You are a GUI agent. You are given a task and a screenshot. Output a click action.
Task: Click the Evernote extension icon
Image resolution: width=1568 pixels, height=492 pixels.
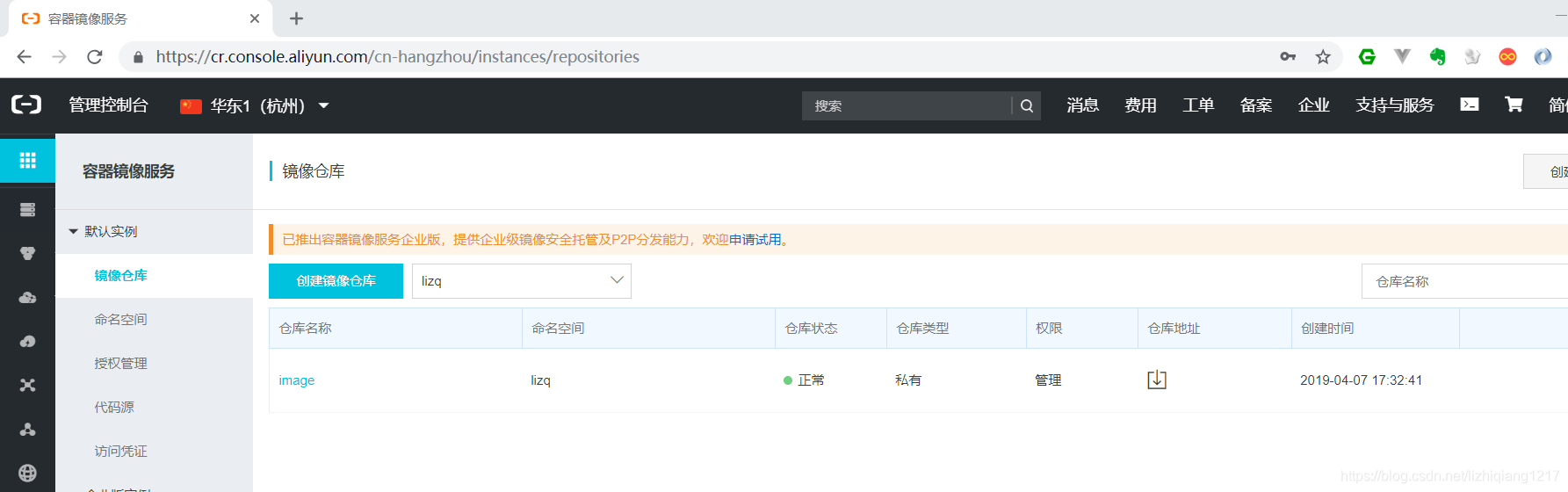pyautogui.click(x=1437, y=57)
